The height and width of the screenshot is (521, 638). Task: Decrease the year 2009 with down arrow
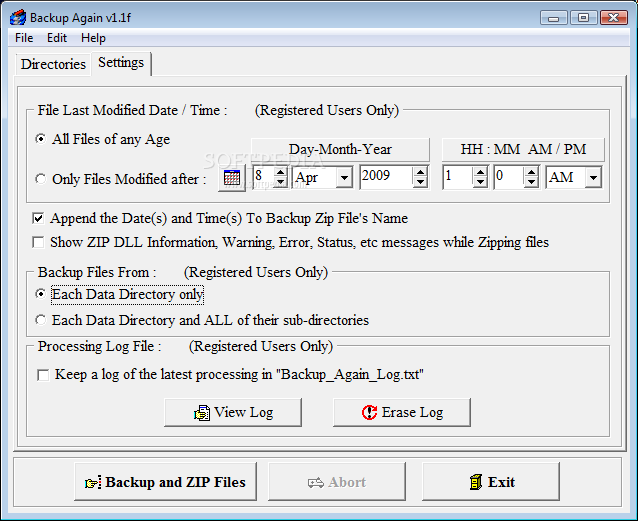[x=420, y=182]
